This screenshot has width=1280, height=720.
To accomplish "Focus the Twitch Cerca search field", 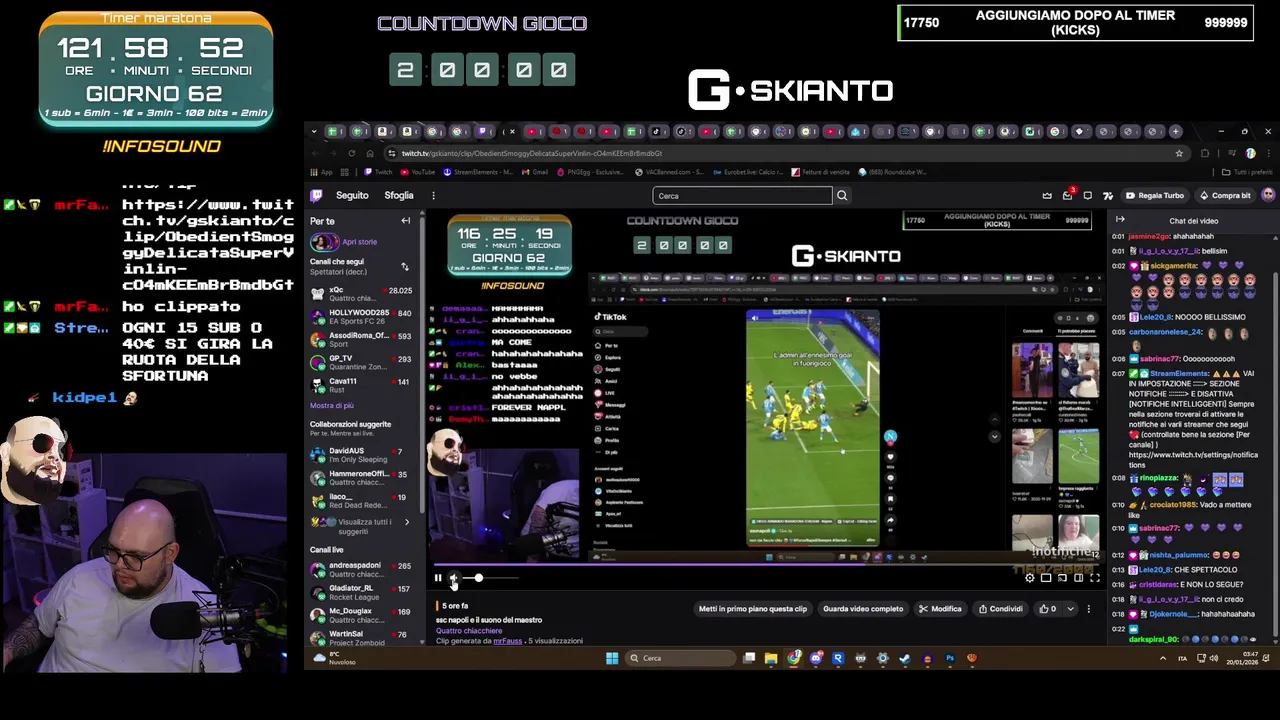I will click(742, 196).
